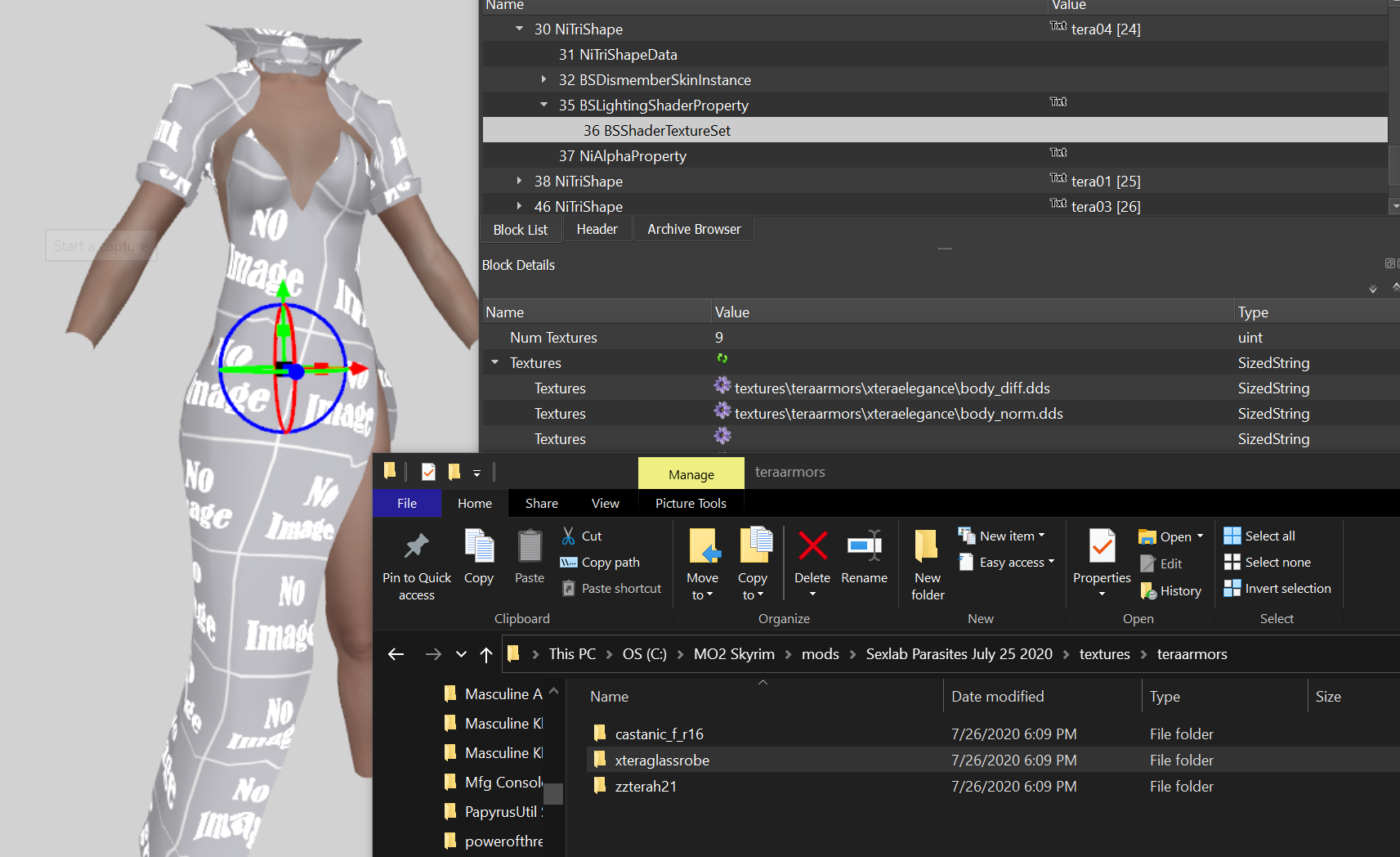Image resolution: width=1400 pixels, height=857 pixels.
Task: Click the Cut scissors command
Action: [x=582, y=536]
